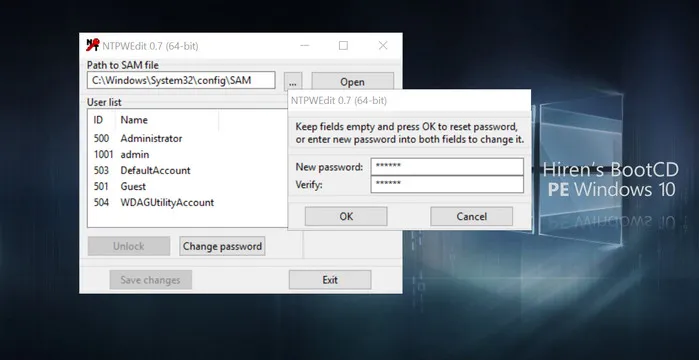Click the Verify password input field
Screen dimensions: 699x360
point(447,184)
